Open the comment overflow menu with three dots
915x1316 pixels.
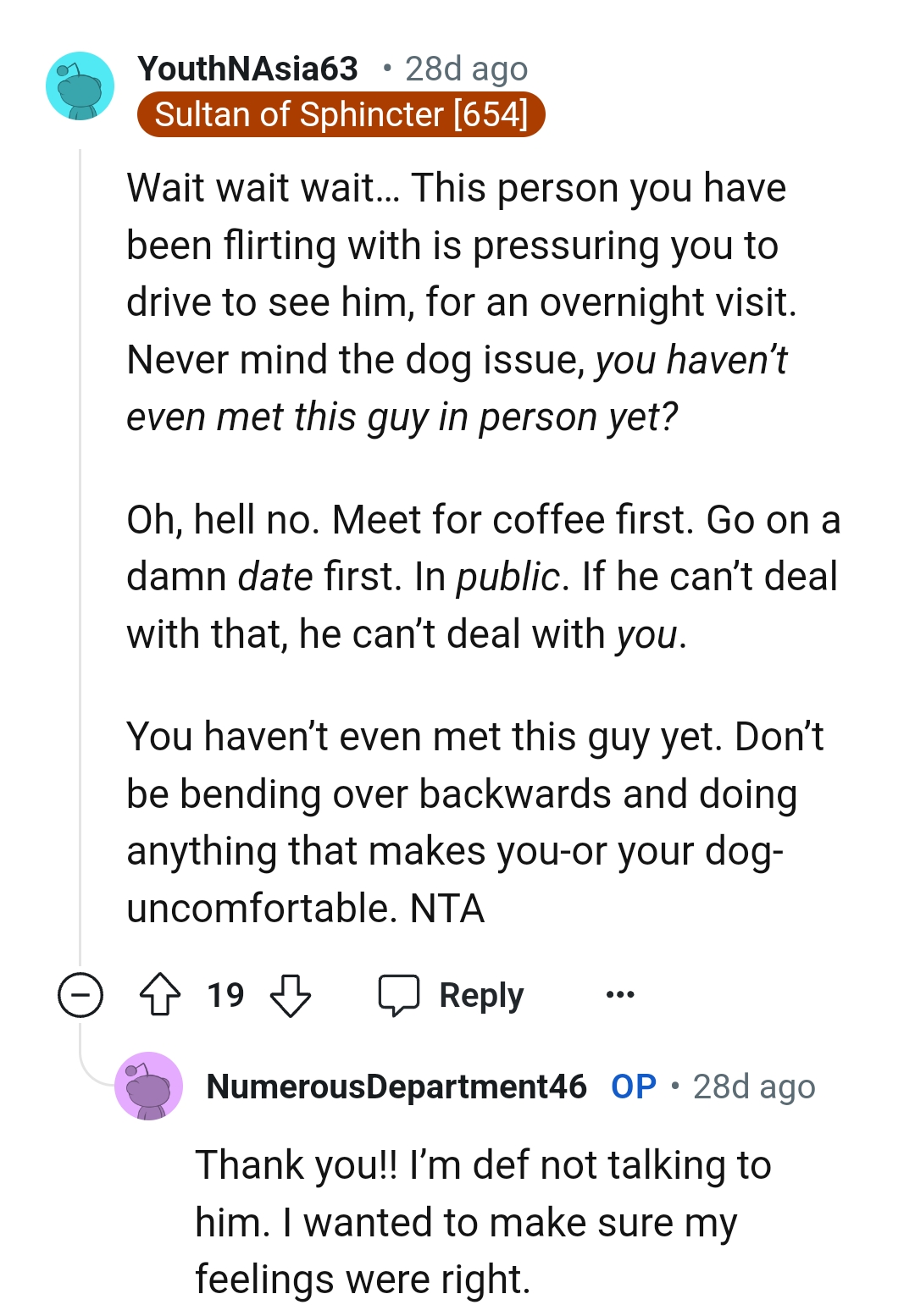(x=619, y=995)
